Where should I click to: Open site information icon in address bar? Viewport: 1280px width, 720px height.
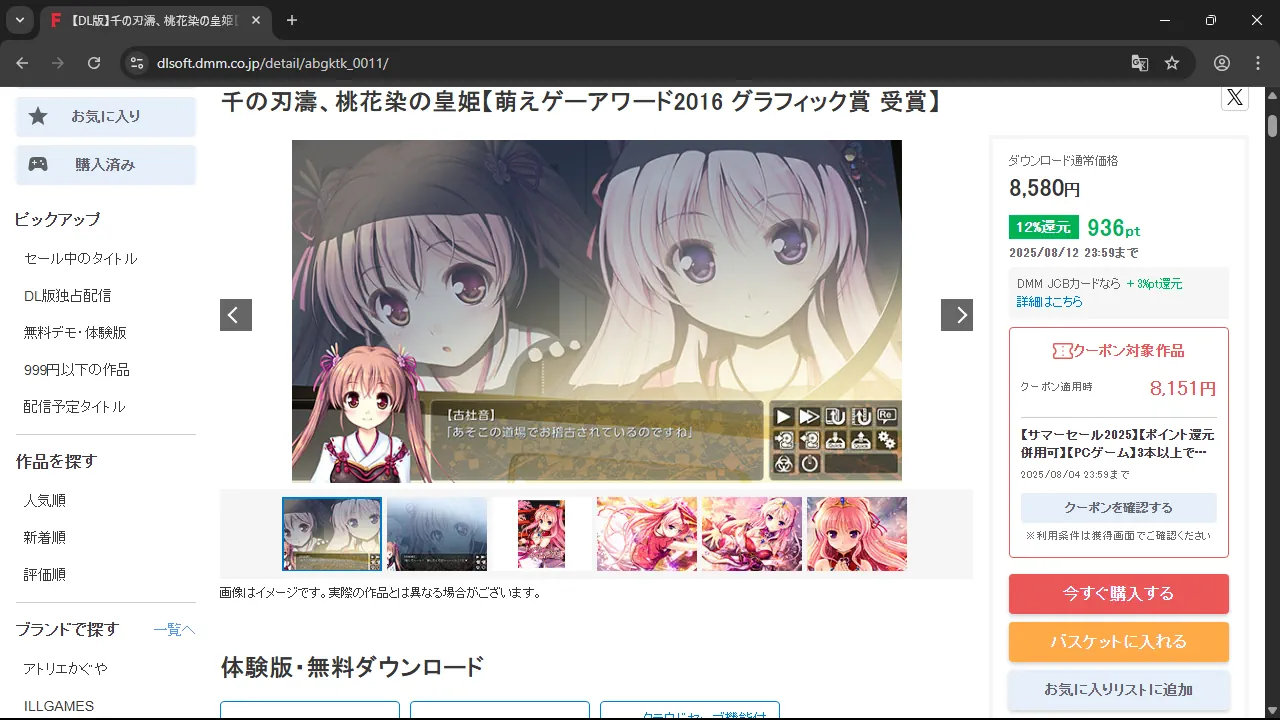pos(137,63)
